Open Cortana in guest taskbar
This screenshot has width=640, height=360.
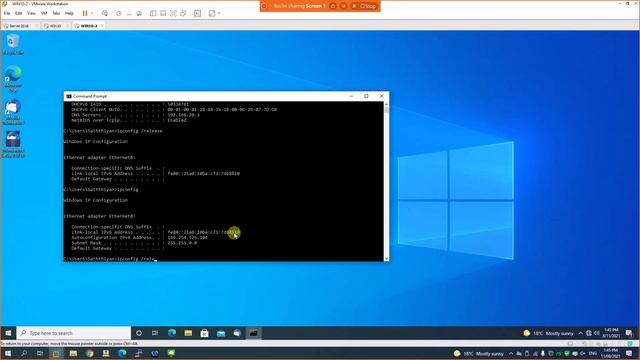pos(139,333)
